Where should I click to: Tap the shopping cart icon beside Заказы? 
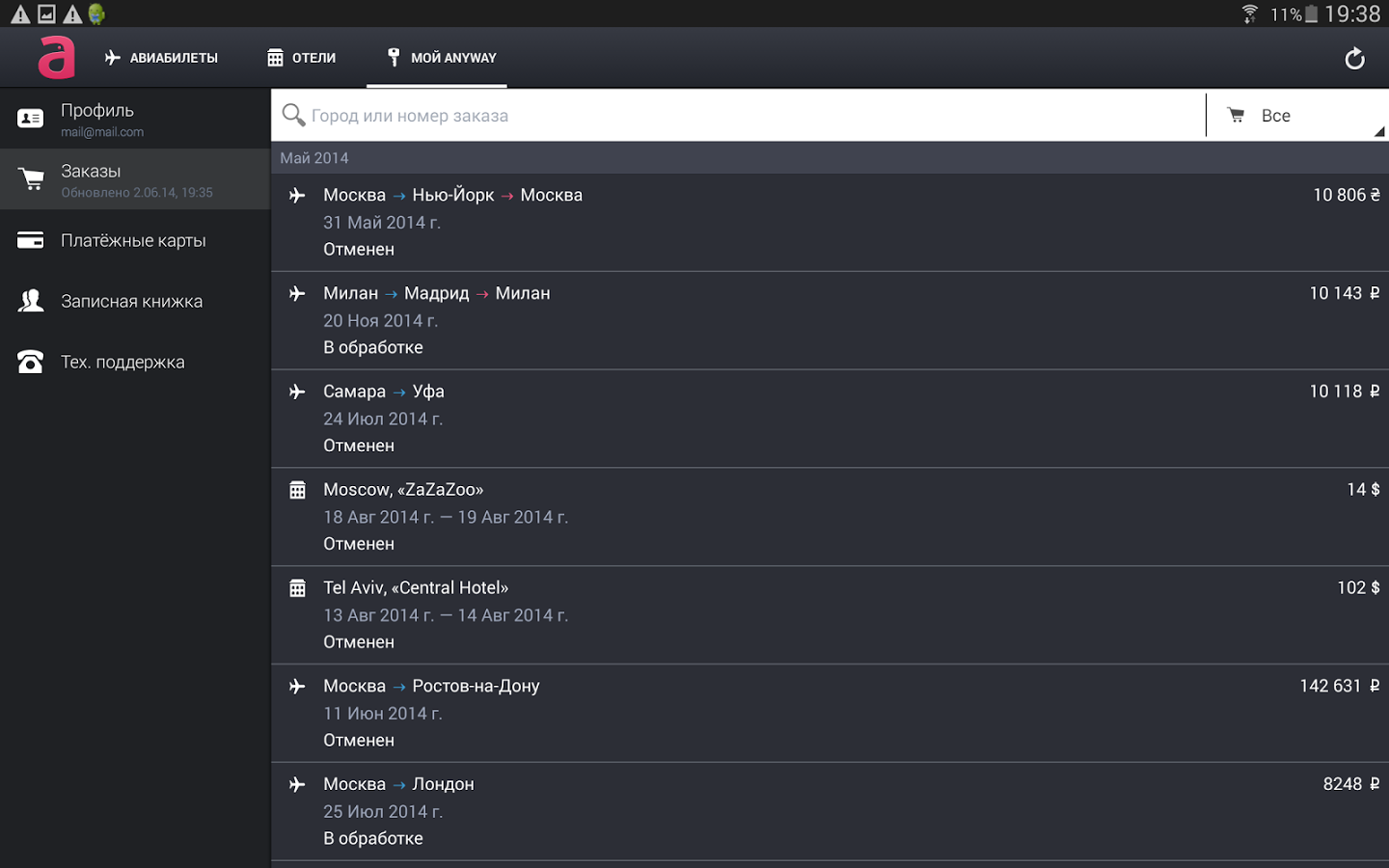(x=31, y=179)
